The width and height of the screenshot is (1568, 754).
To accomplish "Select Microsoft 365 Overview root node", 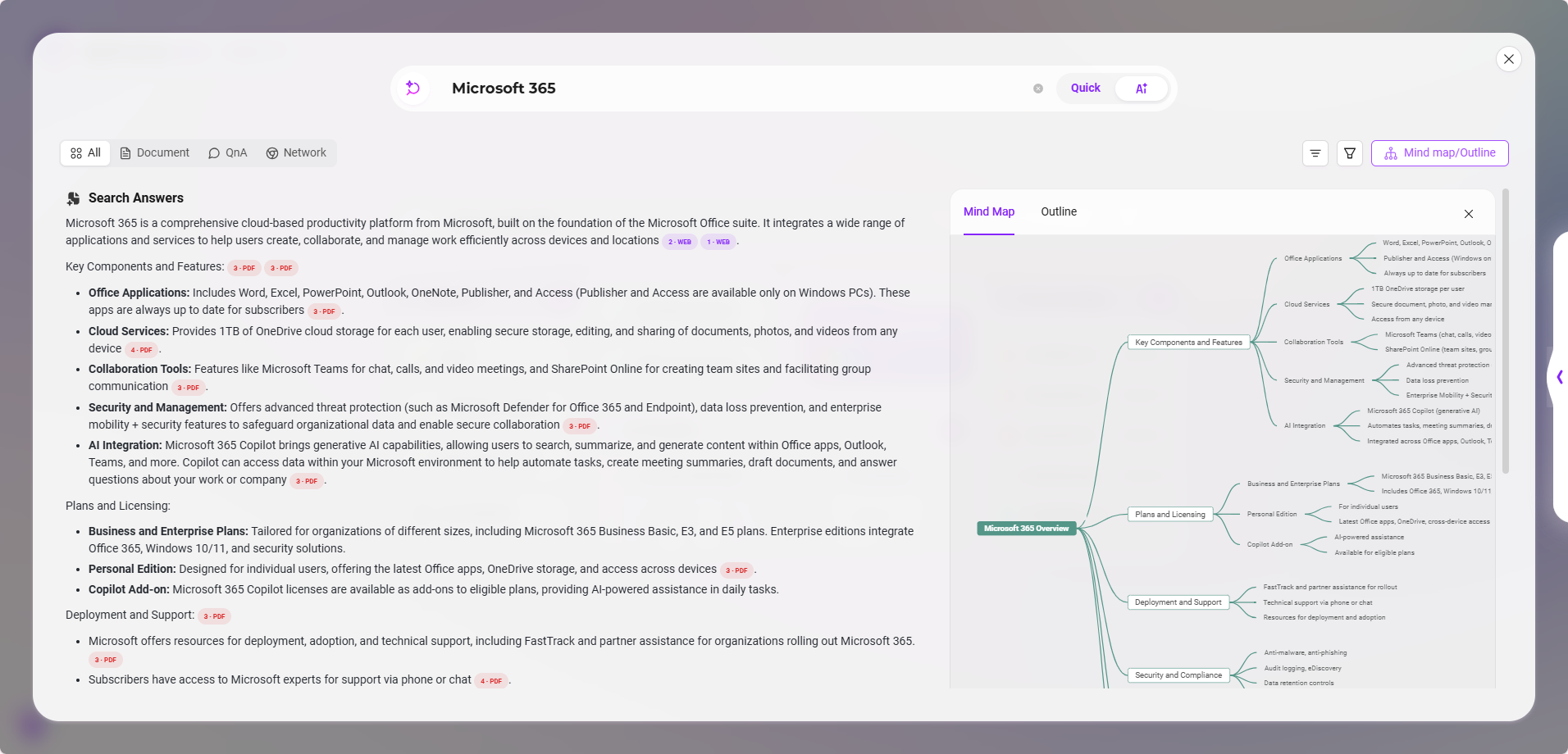I will click(x=1026, y=529).
